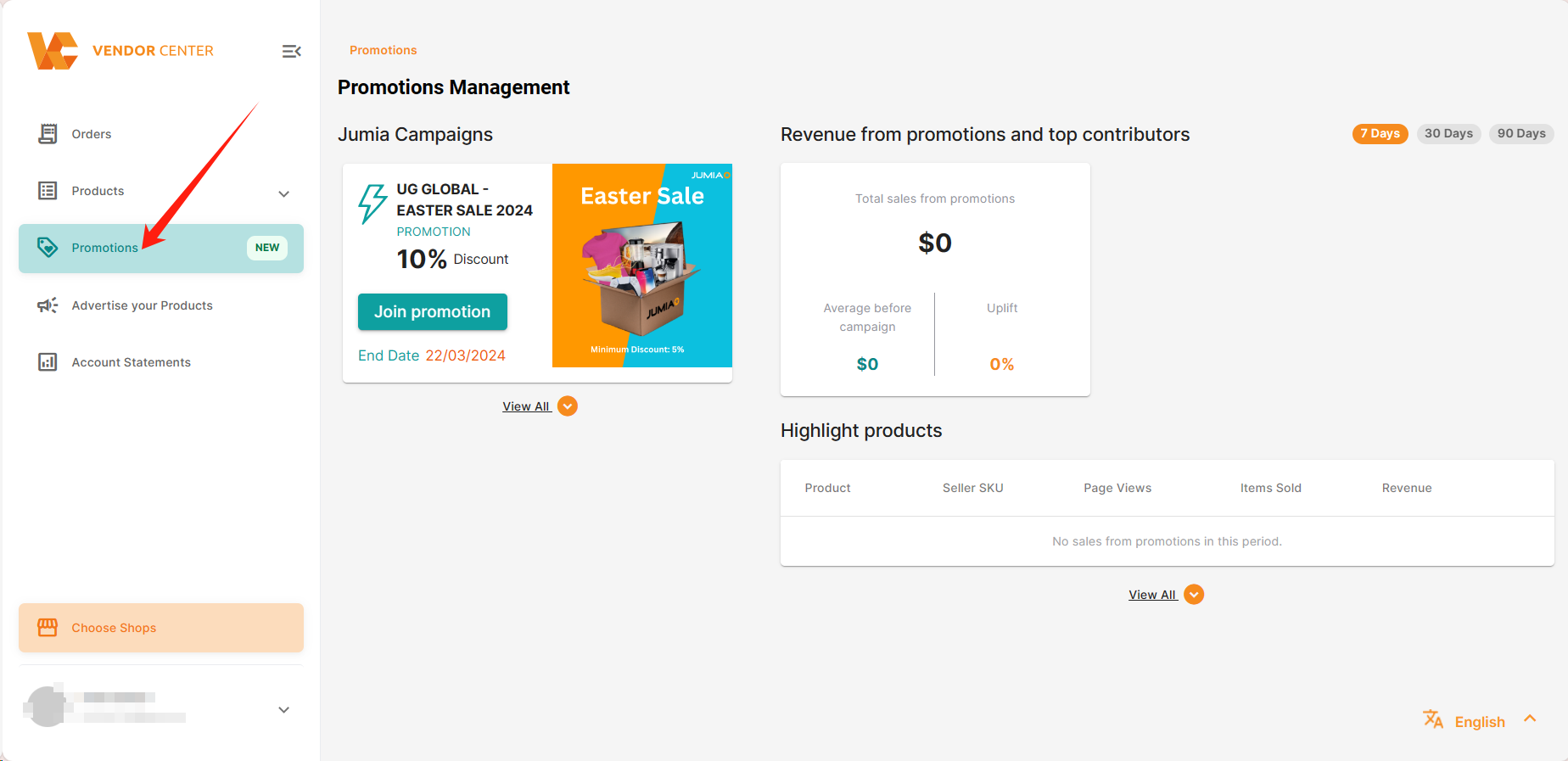This screenshot has height=761, width=1568.
Task: Click the Revenue column header
Action: 1407,488
